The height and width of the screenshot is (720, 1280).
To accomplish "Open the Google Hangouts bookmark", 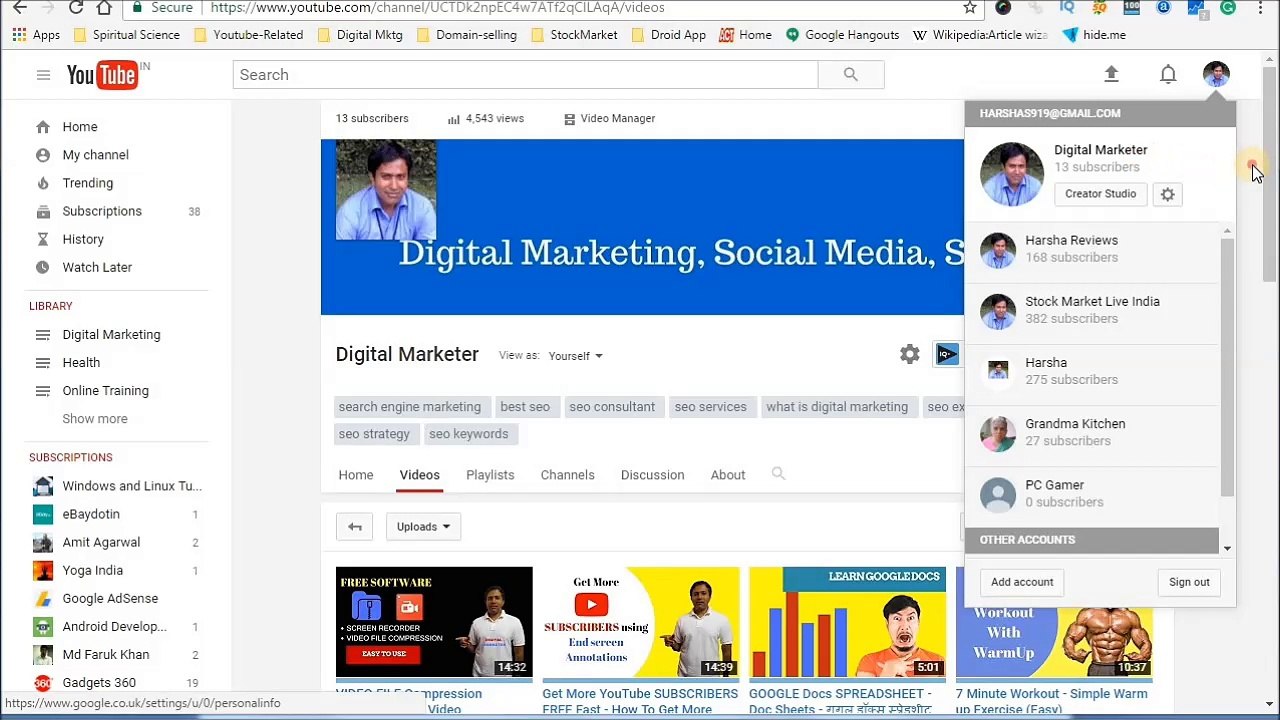I will [842, 35].
